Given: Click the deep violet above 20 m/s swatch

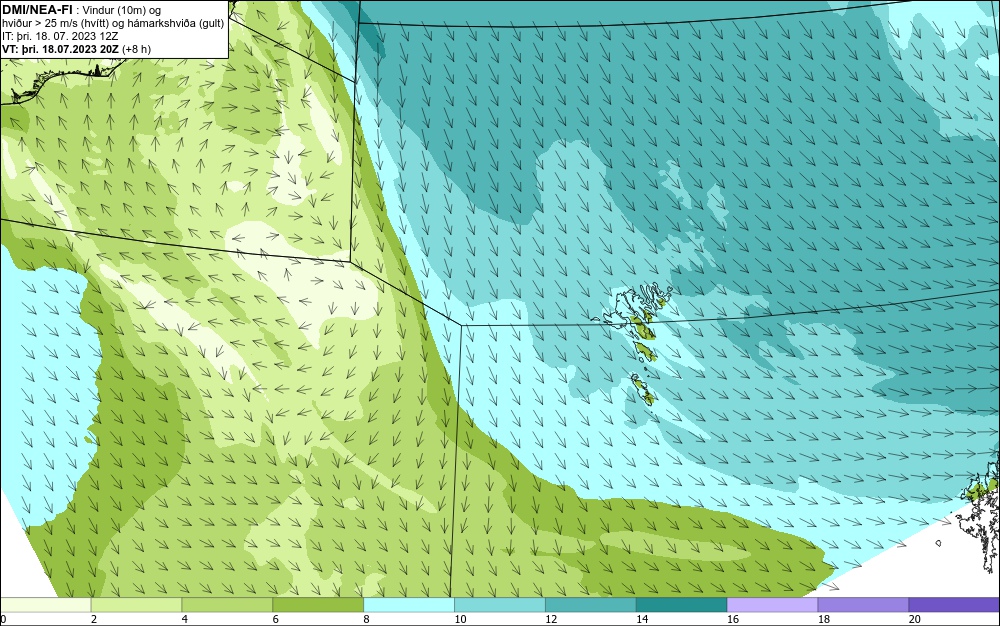Looking at the screenshot, I should (x=954, y=604).
